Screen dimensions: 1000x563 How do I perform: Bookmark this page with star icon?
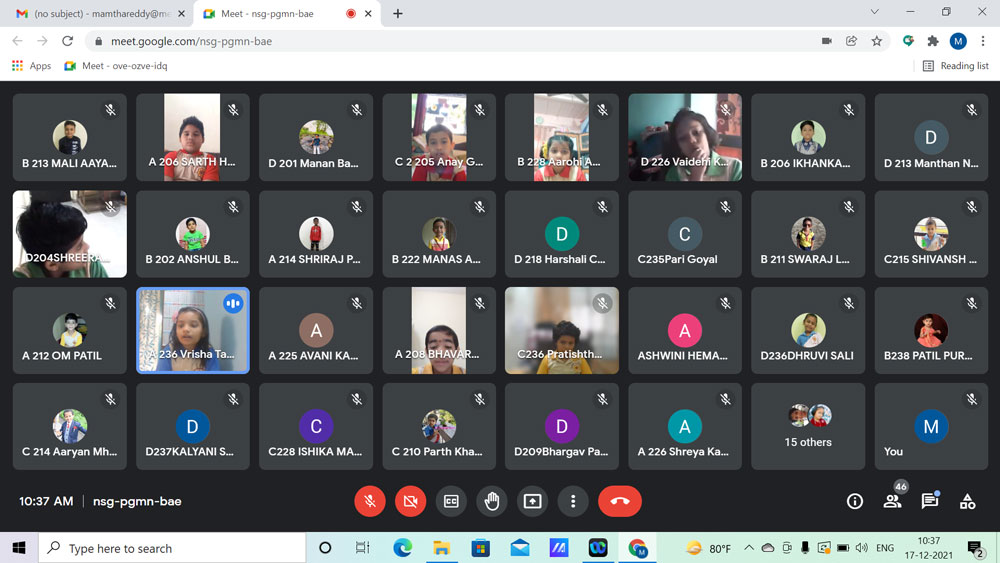pyautogui.click(x=877, y=41)
